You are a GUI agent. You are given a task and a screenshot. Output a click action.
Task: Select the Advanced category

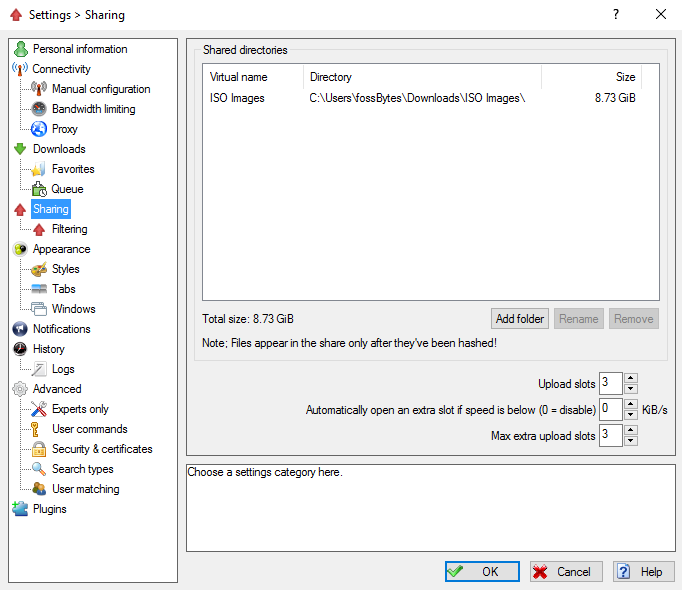(x=57, y=389)
